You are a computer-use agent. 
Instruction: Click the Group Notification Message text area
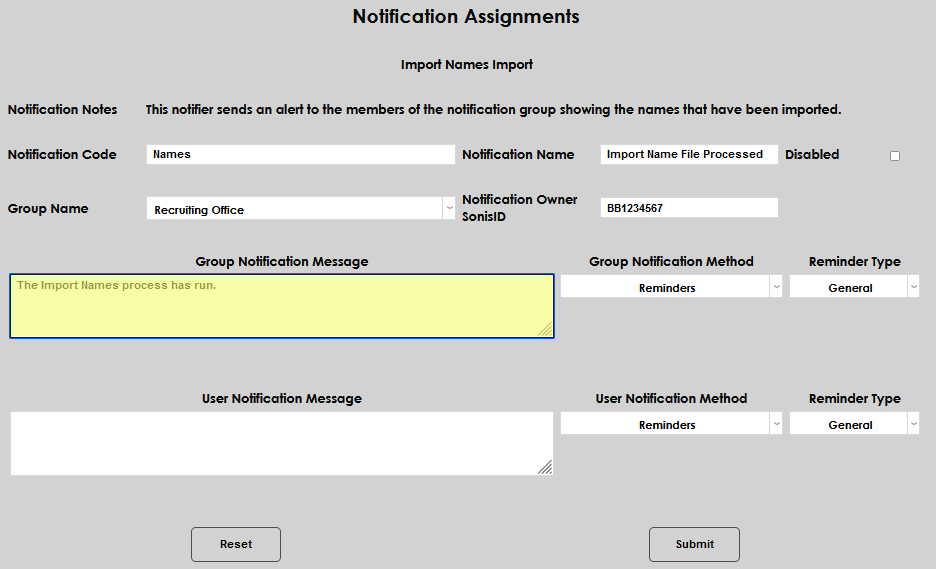coord(281,306)
